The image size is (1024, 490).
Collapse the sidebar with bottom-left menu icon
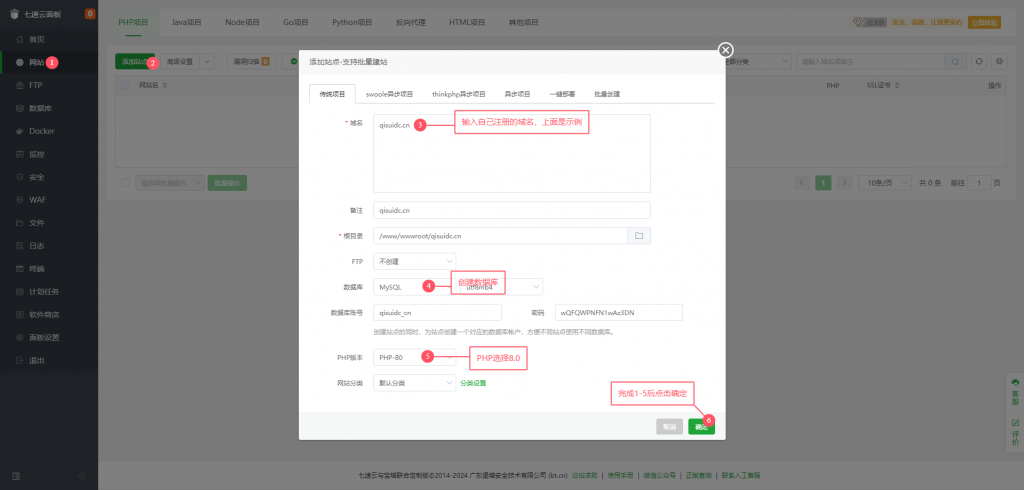coord(16,476)
